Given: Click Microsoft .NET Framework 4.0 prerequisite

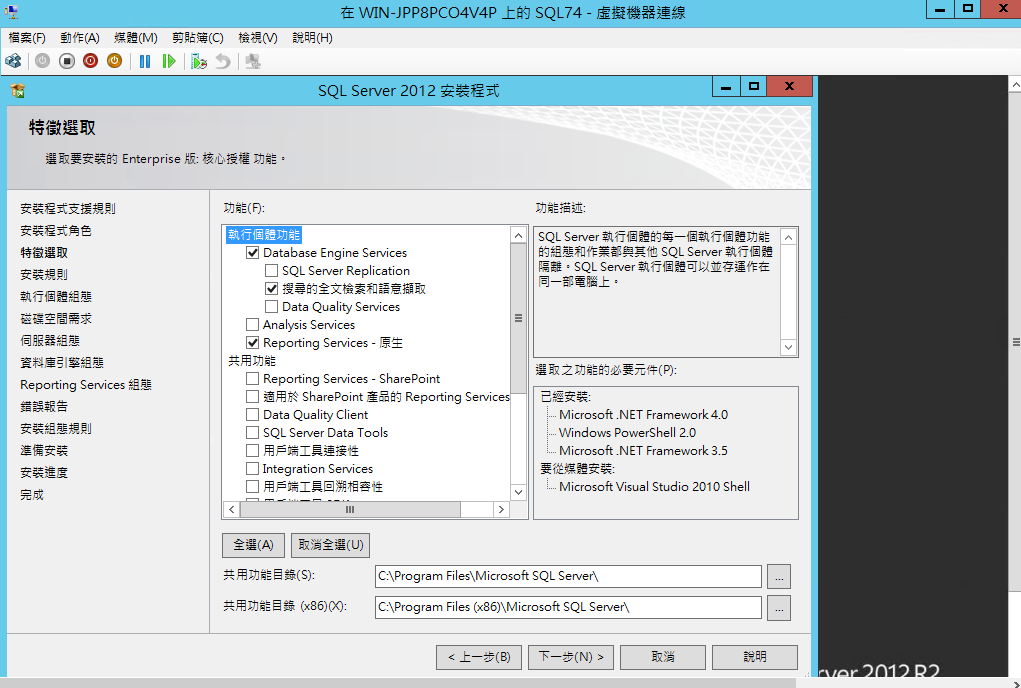Looking at the screenshot, I should (x=643, y=415).
